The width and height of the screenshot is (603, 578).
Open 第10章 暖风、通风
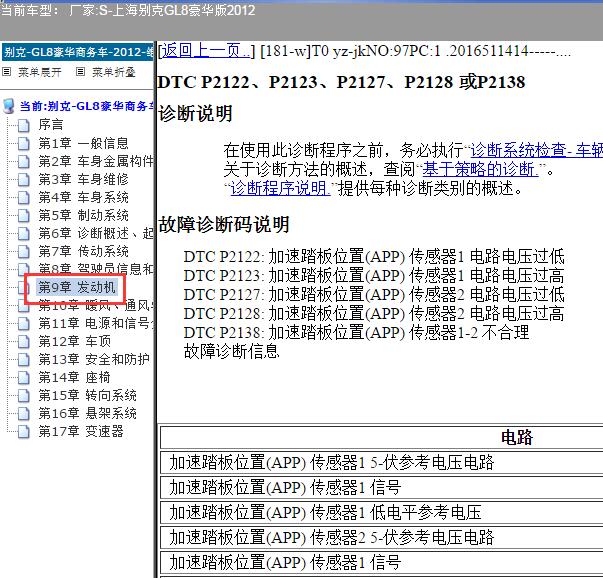pos(96,305)
